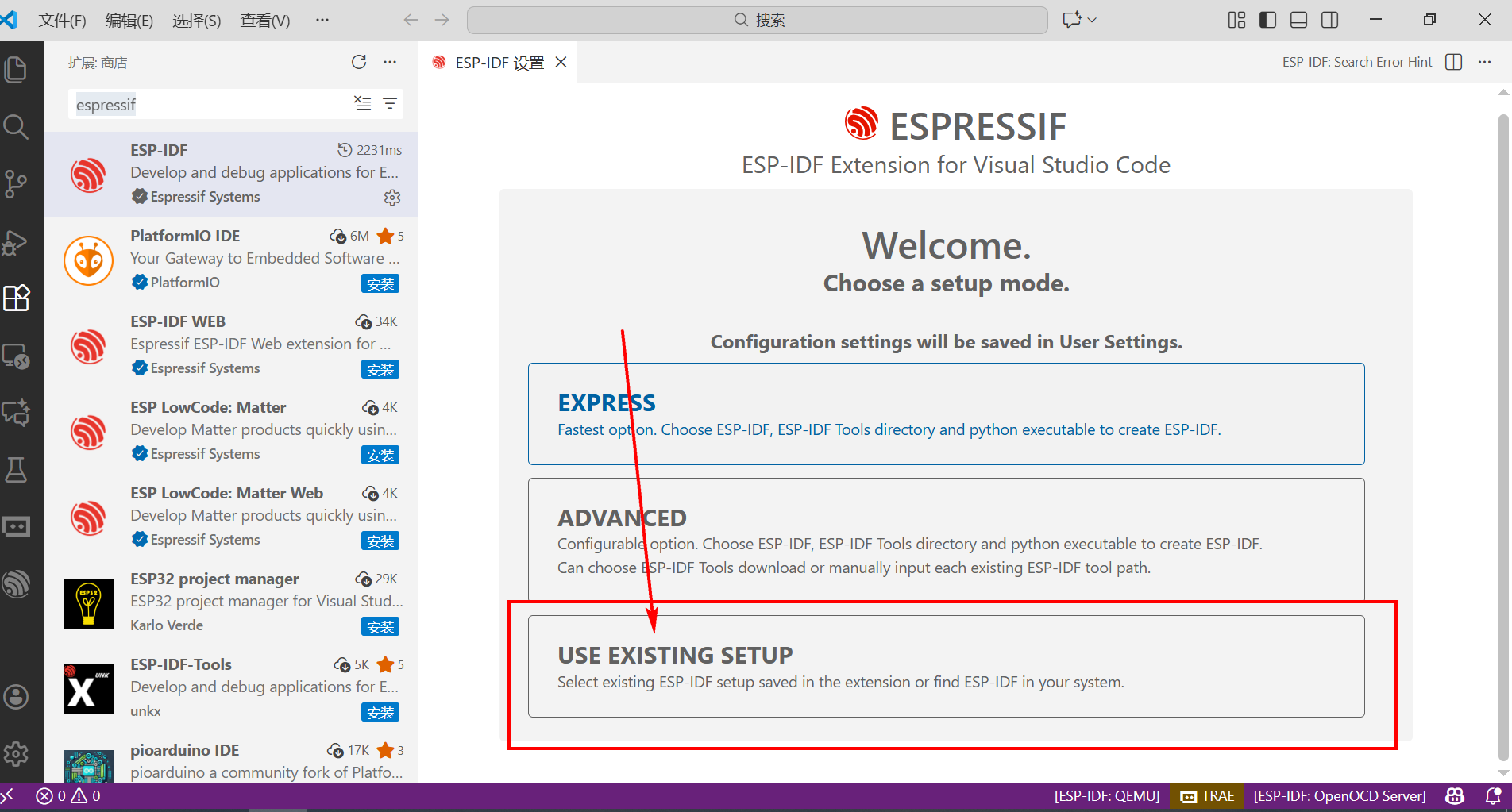Click the 搜索 command center box

click(758, 20)
